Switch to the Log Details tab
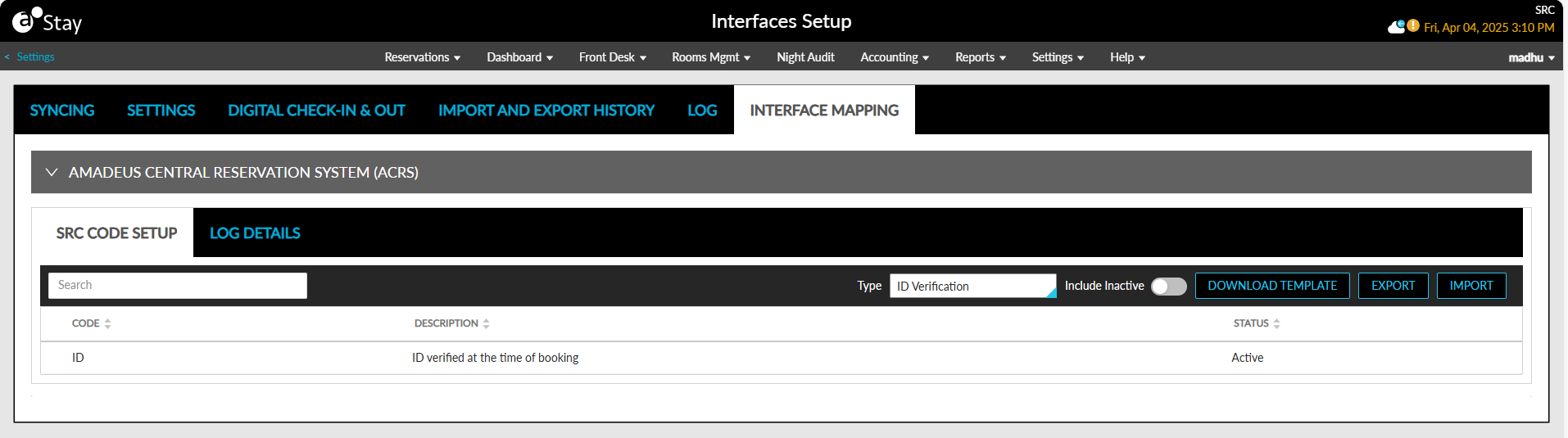The image size is (1568, 438). [255, 233]
